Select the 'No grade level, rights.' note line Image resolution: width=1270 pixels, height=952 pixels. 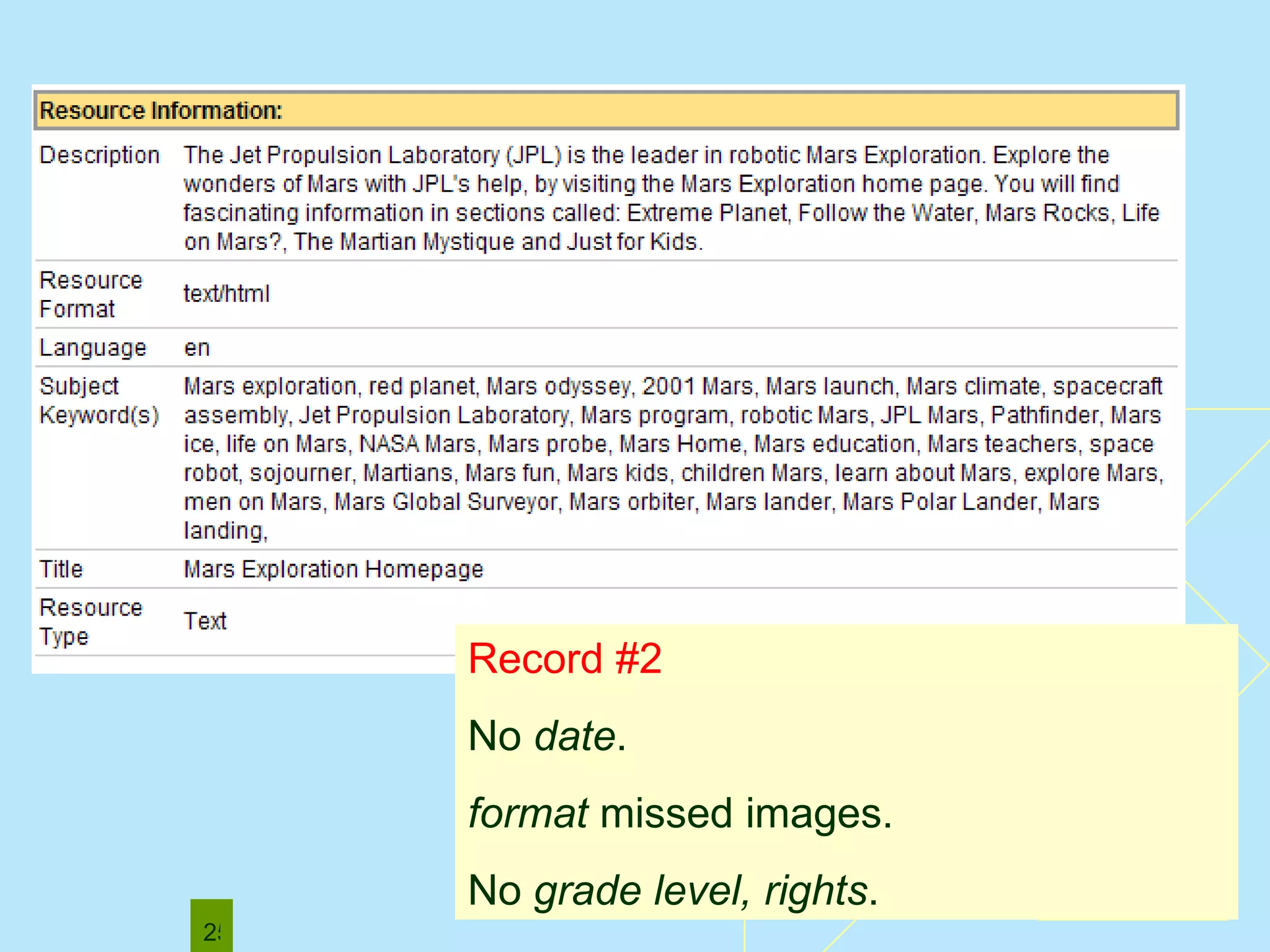[x=673, y=891]
